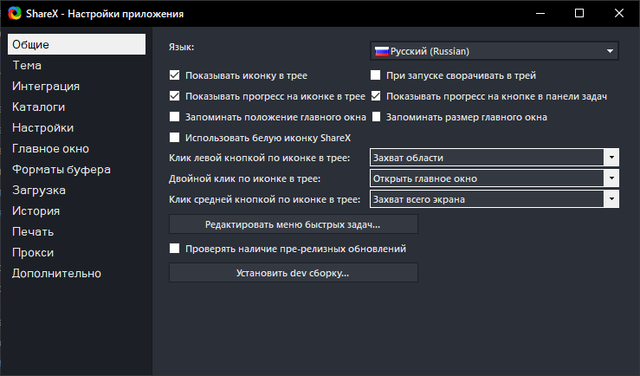
Task: Select the Печать section
Action: point(33,232)
